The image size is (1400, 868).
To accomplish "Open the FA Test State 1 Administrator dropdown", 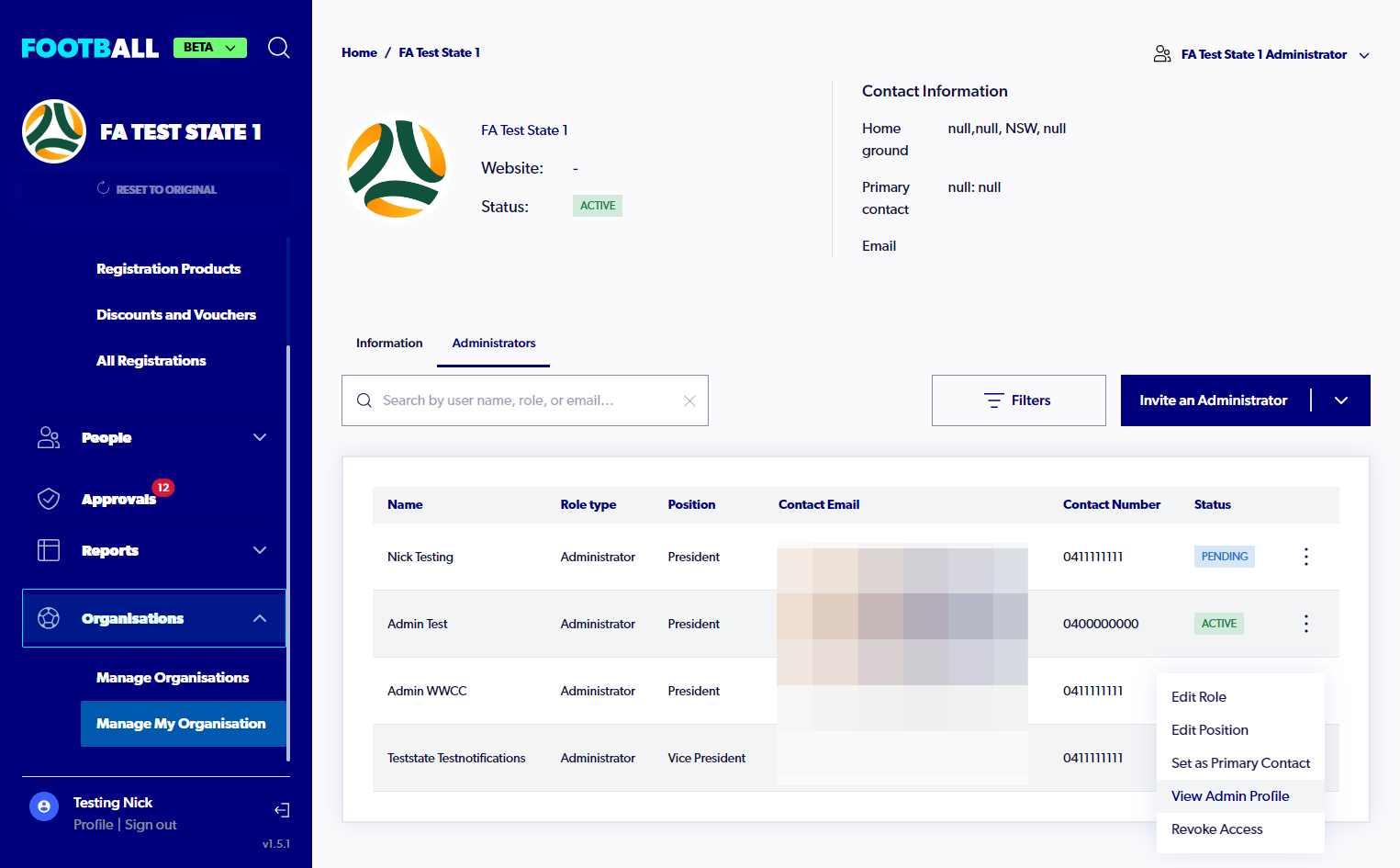I will (1261, 54).
